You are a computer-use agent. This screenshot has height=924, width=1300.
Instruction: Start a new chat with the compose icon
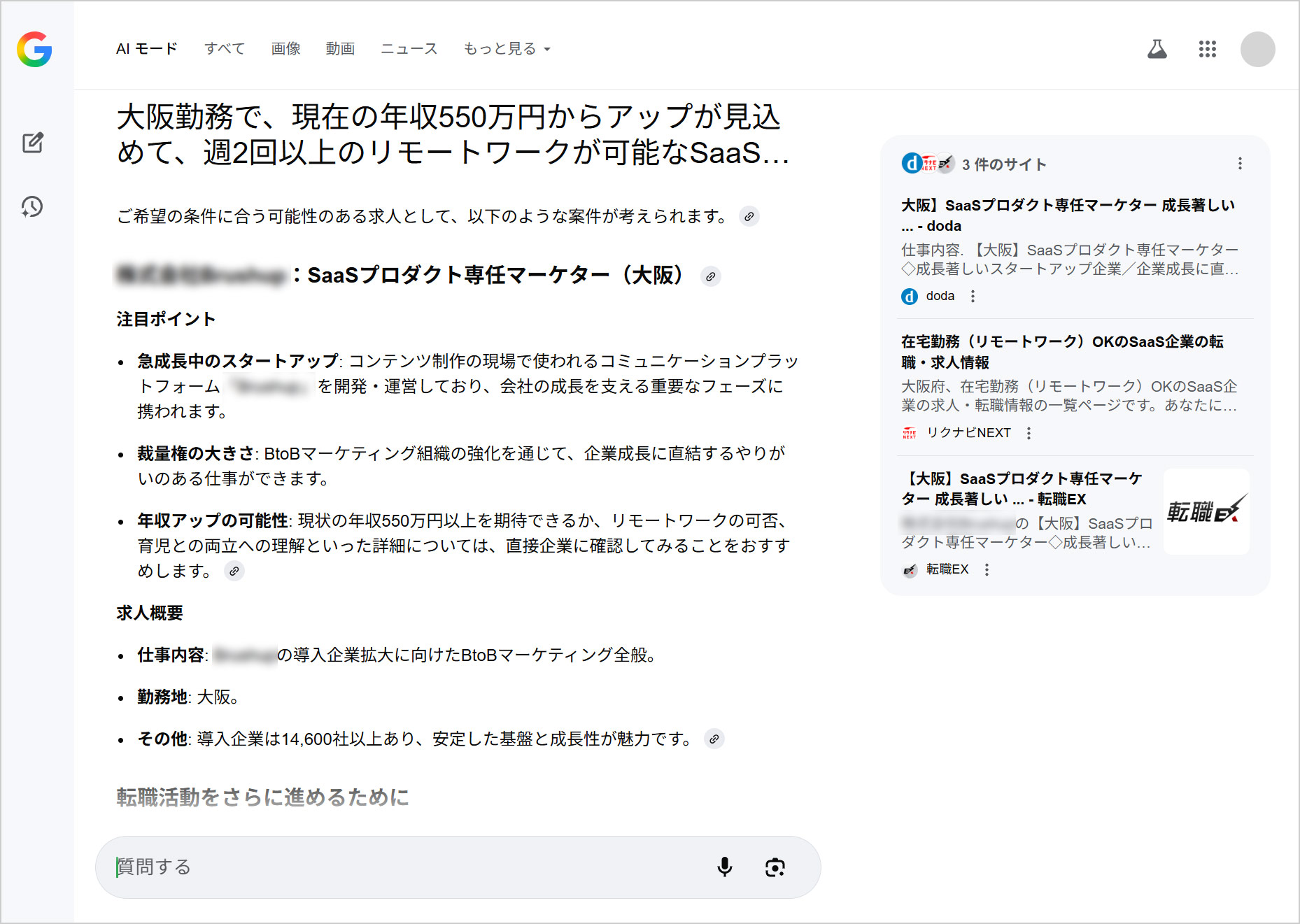[33, 143]
